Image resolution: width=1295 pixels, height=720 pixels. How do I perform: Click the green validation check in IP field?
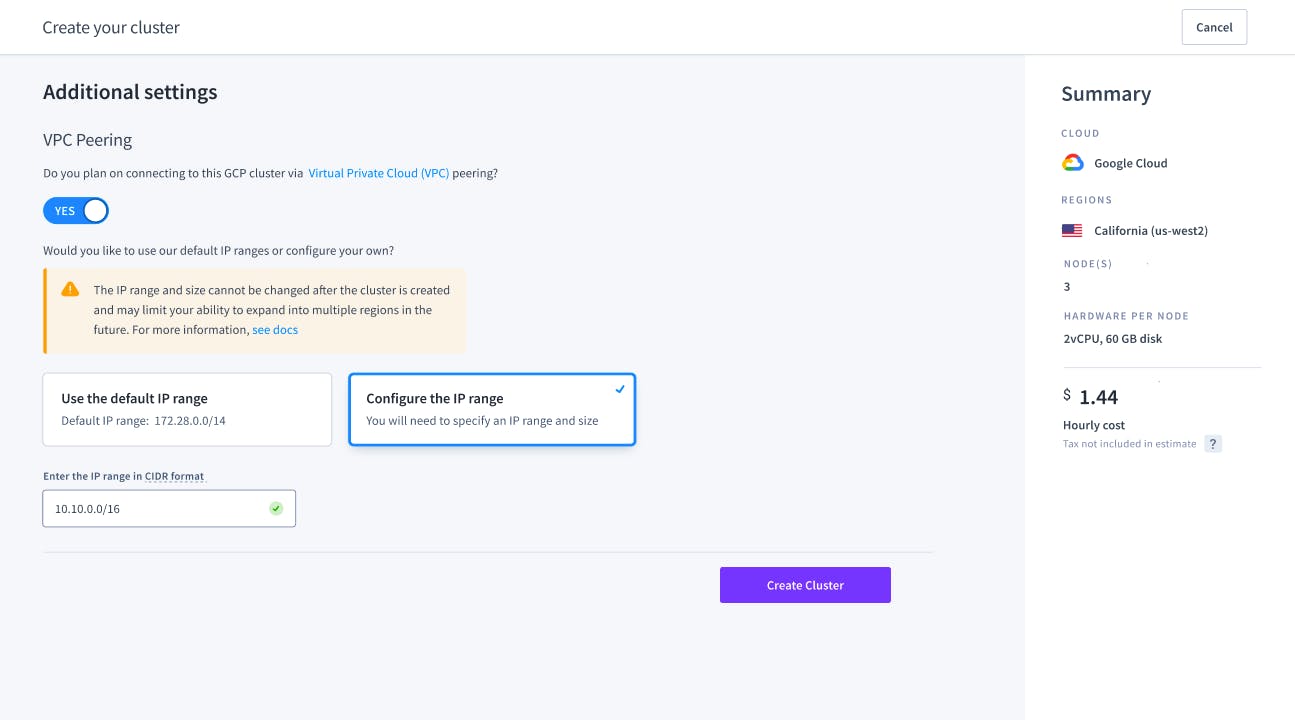pyautogui.click(x=276, y=509)
